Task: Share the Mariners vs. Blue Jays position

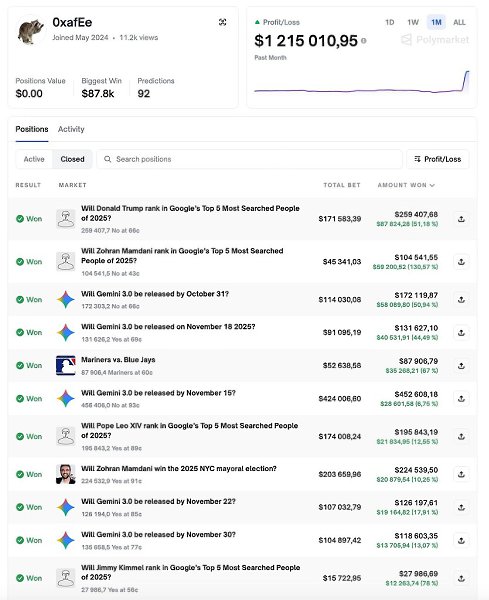Action: (461, 366)
